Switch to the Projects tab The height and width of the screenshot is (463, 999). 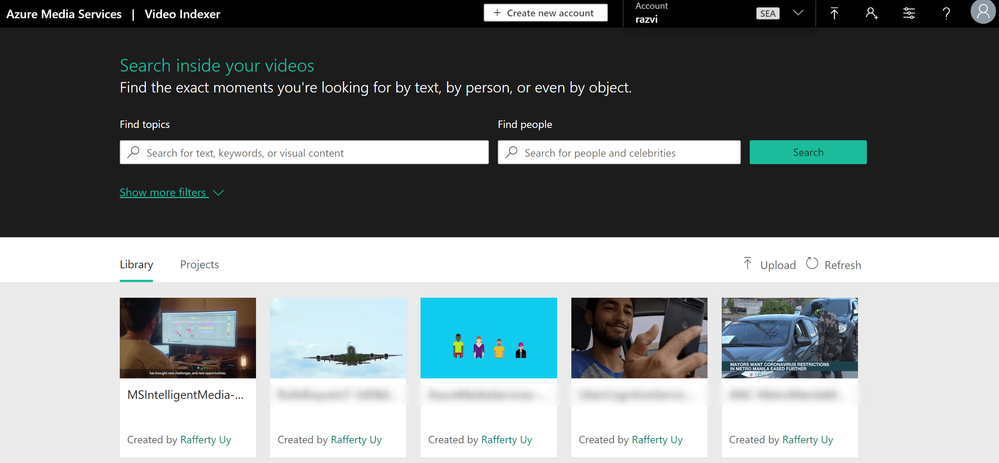(x=199, y=265)
